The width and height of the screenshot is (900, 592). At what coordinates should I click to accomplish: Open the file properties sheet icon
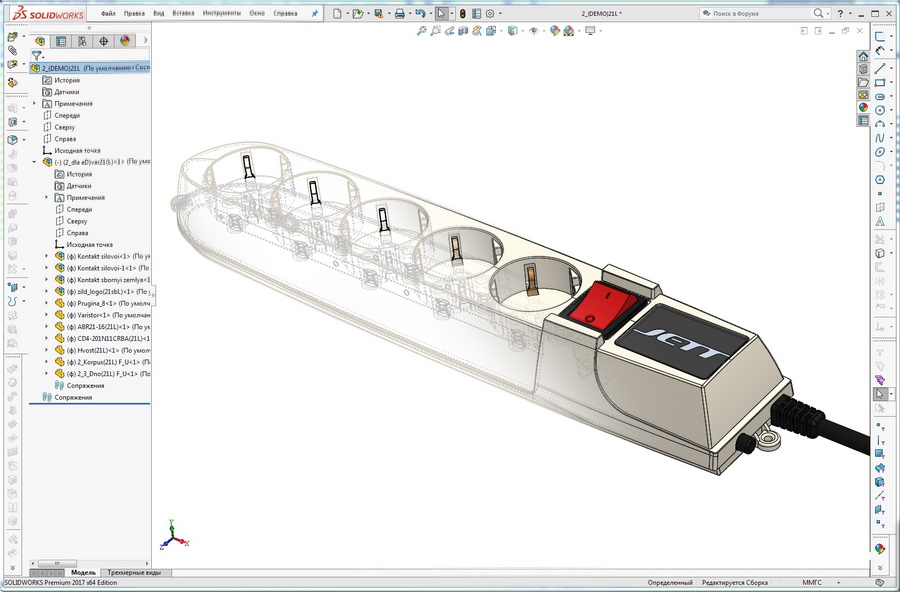(476, 13)
